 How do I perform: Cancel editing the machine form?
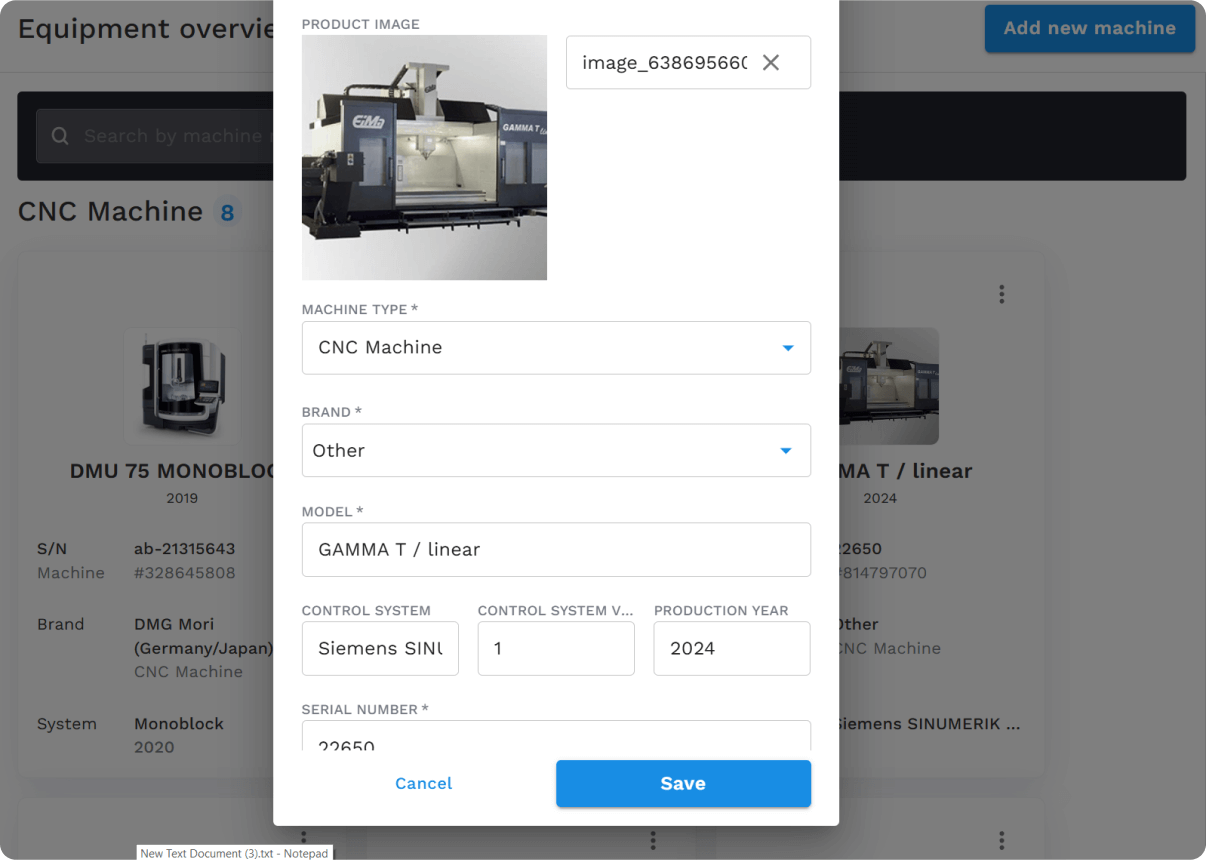pyautogui.click(x=423, y=783)
